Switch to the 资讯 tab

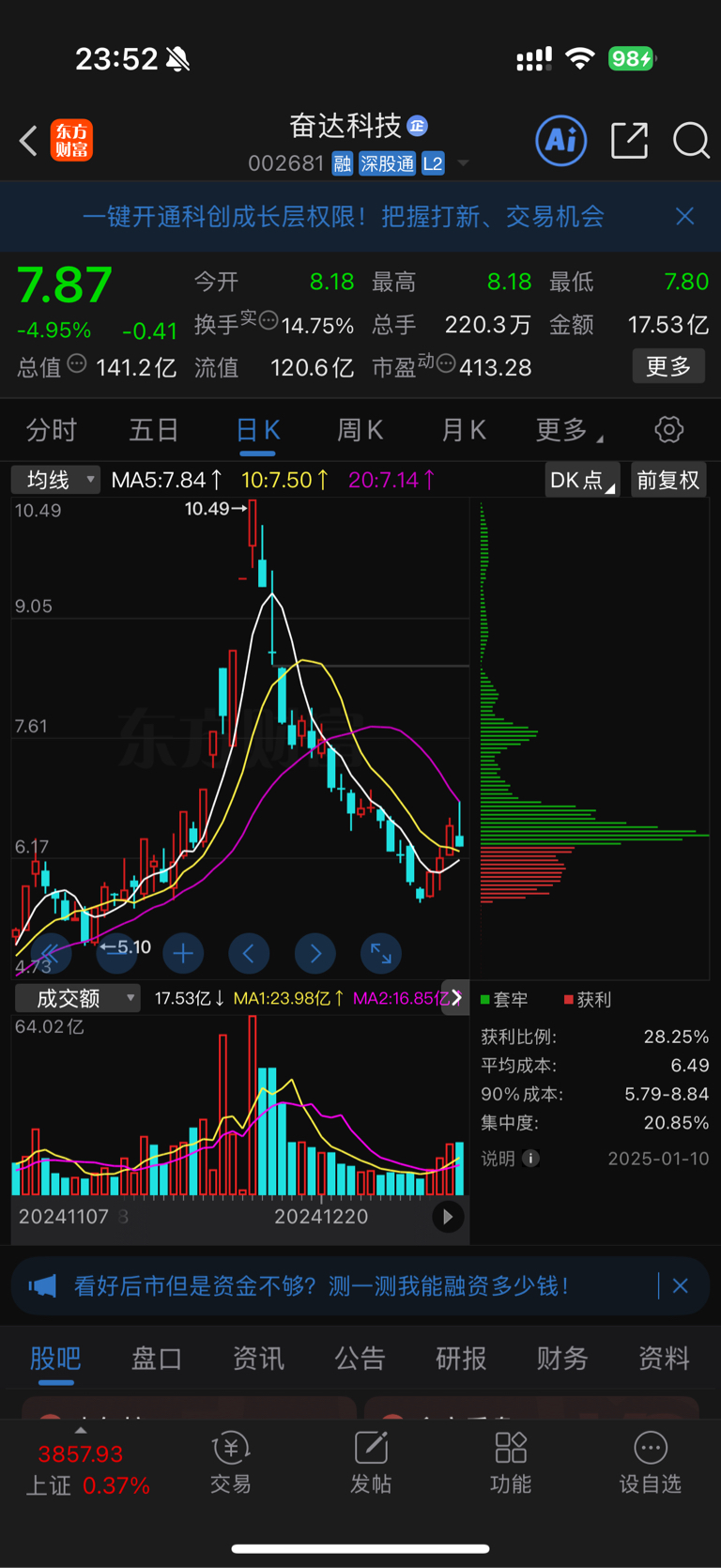[x=258, y=1359]
